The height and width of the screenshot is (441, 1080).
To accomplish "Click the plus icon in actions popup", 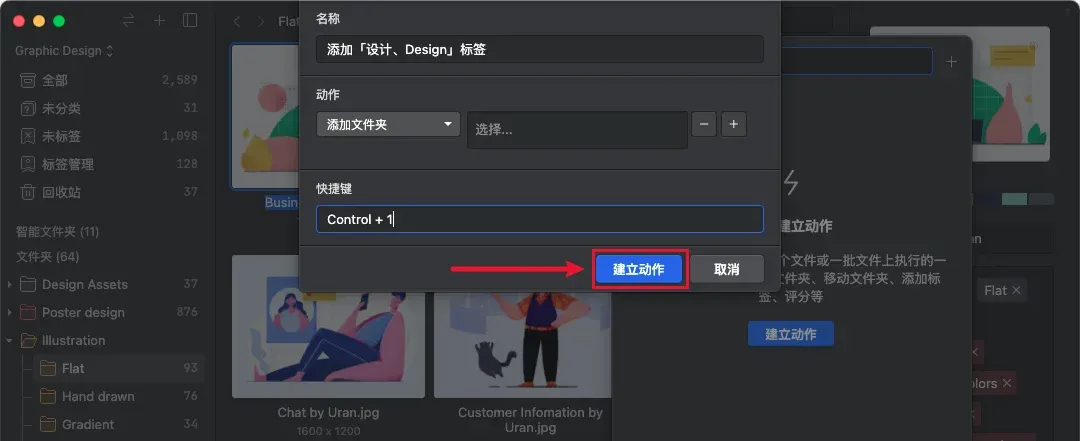I will click(x=951, y=62).
